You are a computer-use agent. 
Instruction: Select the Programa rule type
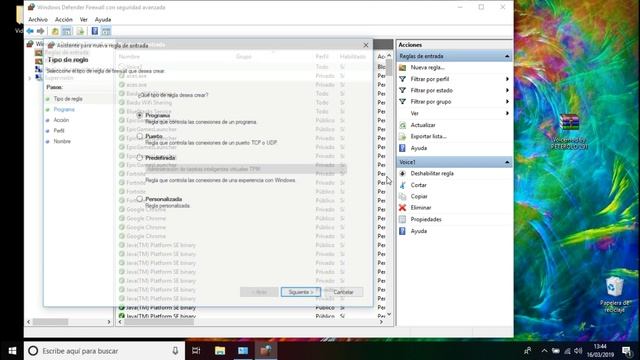(x=140, y=116)
